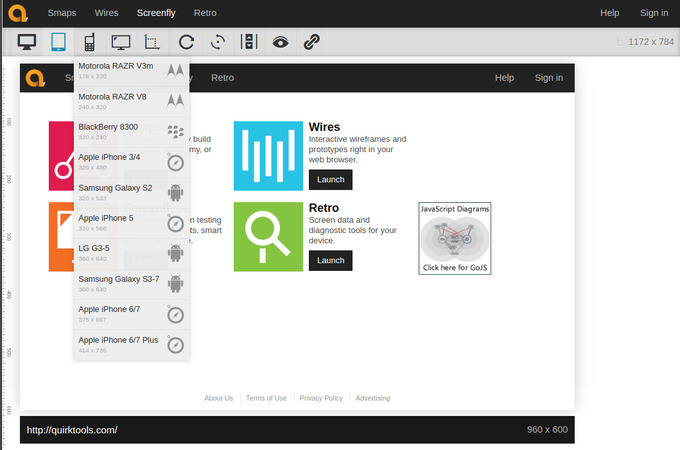Screen dimensions: 680x450
Task: Click the Retro heading next to green tile
Action: click(324, 208)
